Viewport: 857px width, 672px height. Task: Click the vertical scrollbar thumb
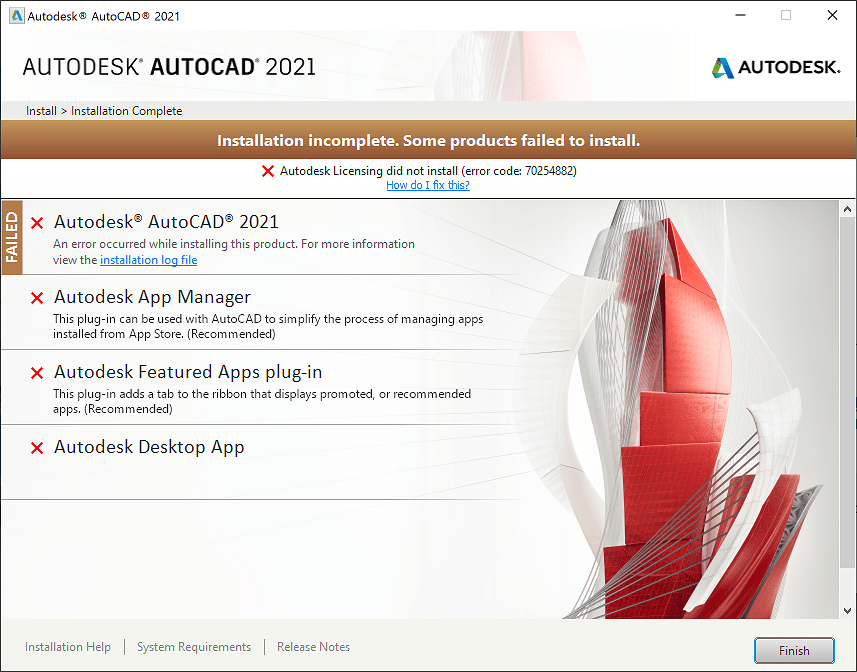847,392
